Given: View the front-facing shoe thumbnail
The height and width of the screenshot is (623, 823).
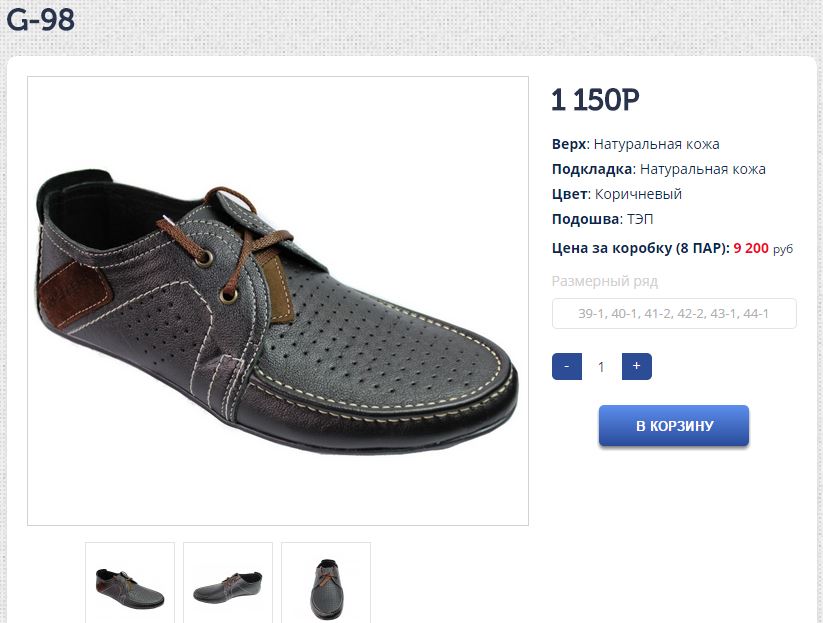Looking at the screenshot, I should 326,585.
